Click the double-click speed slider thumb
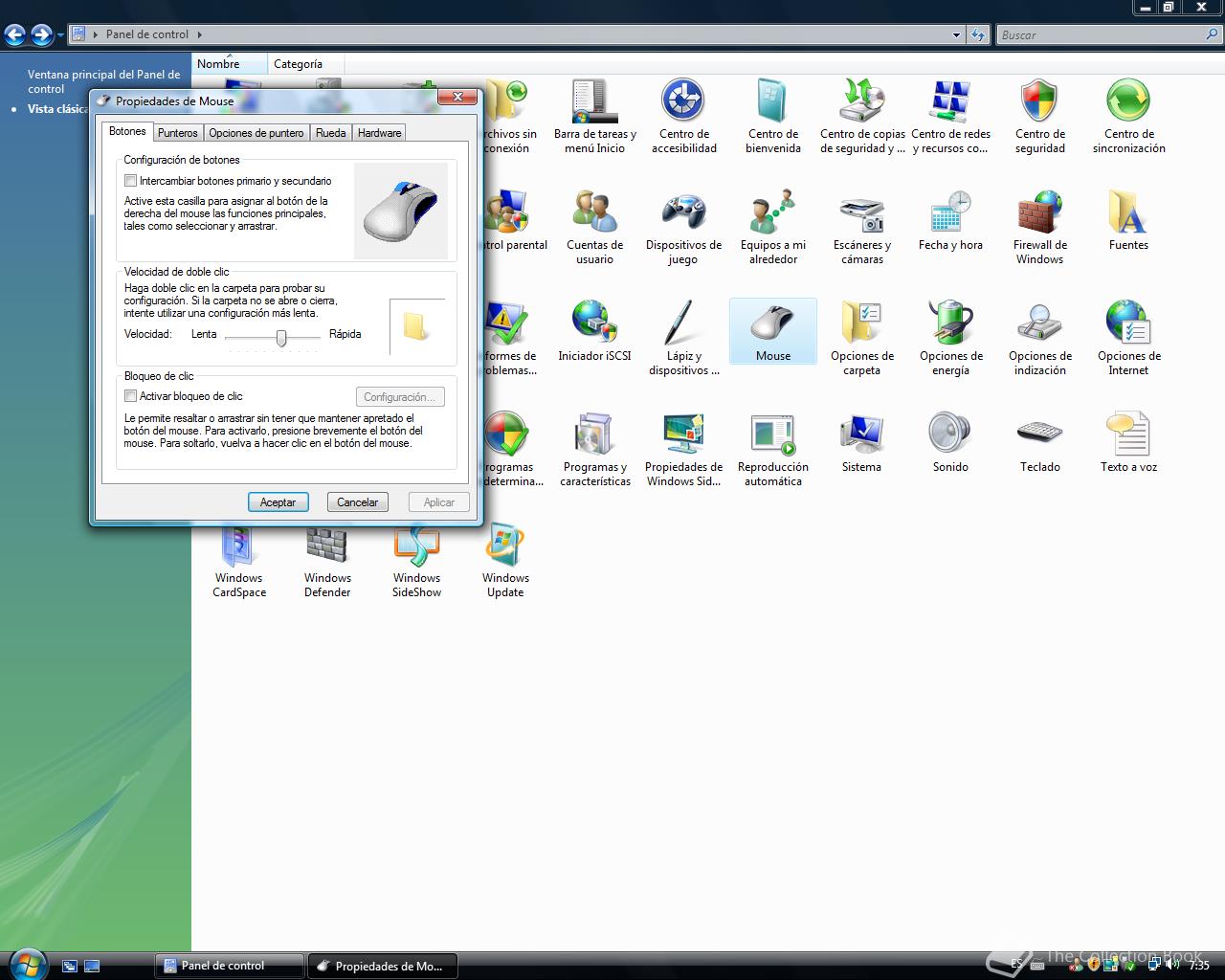The height and width of the screenshot is (980, 1225). [x=281, y=338]
